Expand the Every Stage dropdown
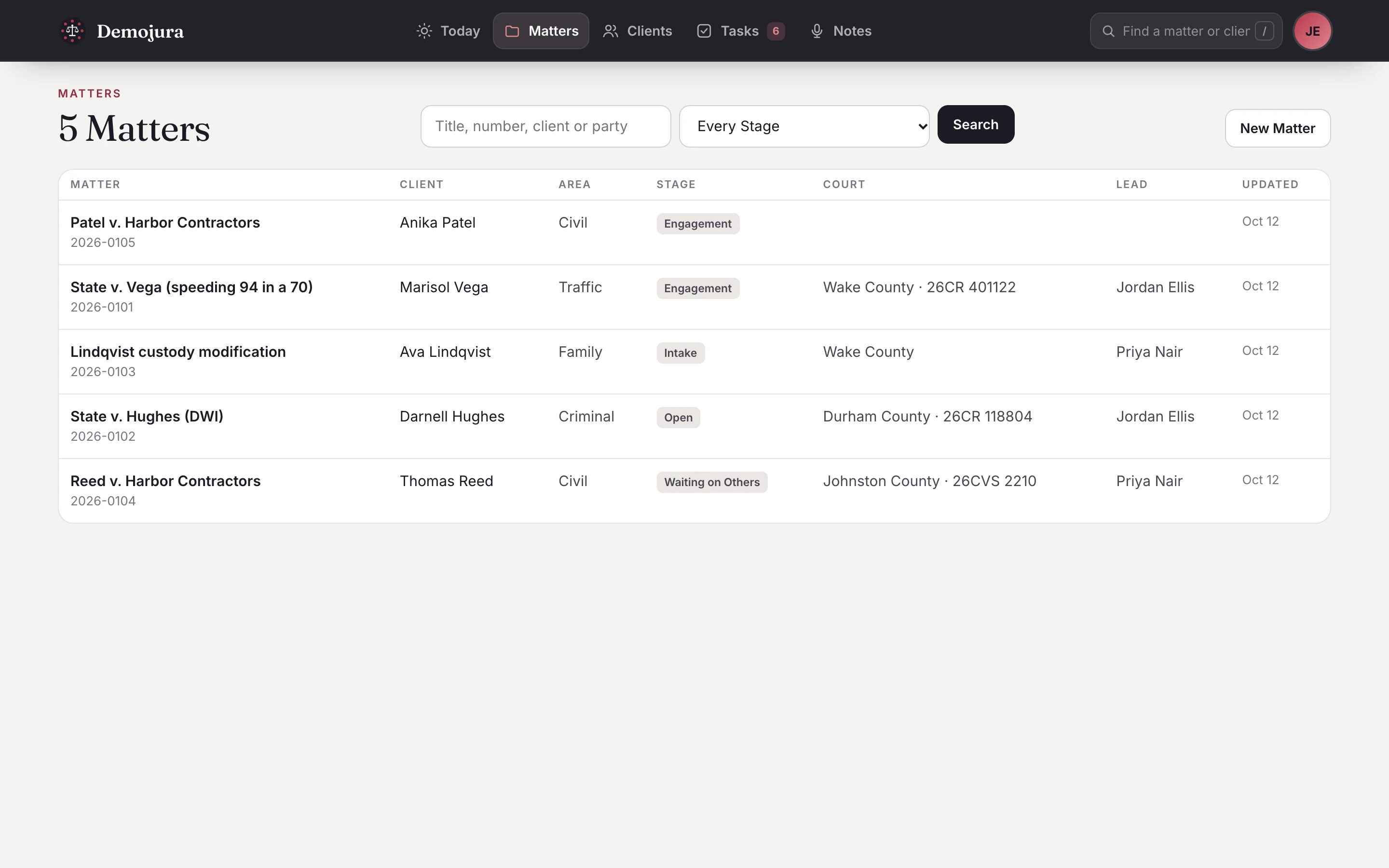Image resolution: width=1389 pixels, height=868 pixels. coord(804,126)
